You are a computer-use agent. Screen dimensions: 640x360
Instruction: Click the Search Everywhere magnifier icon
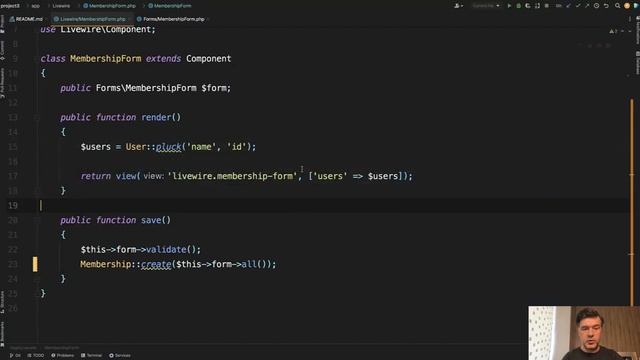pos(618,6)
